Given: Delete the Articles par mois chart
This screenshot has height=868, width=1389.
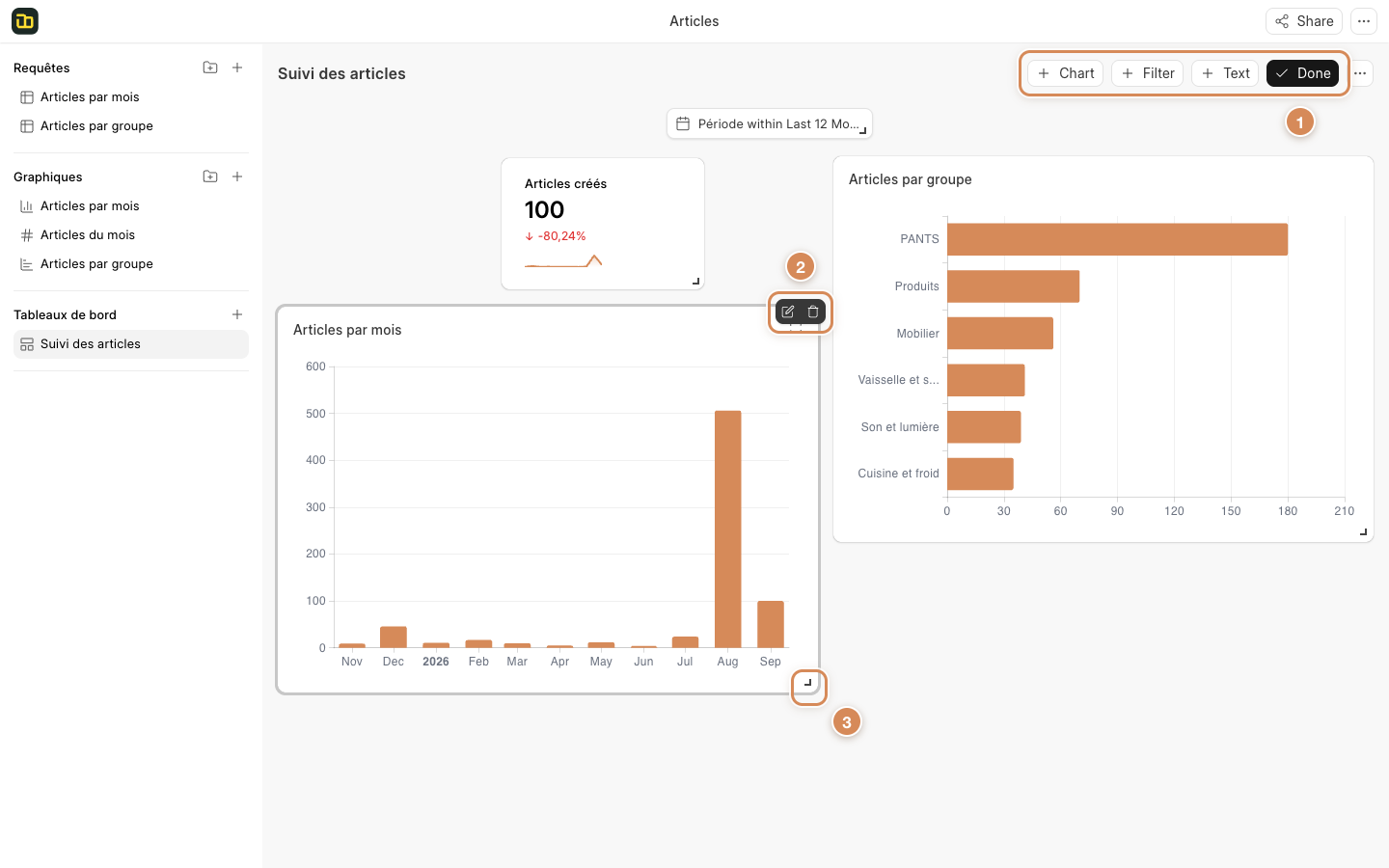Looking at the screenshot, I should click(x=813, y=312).
